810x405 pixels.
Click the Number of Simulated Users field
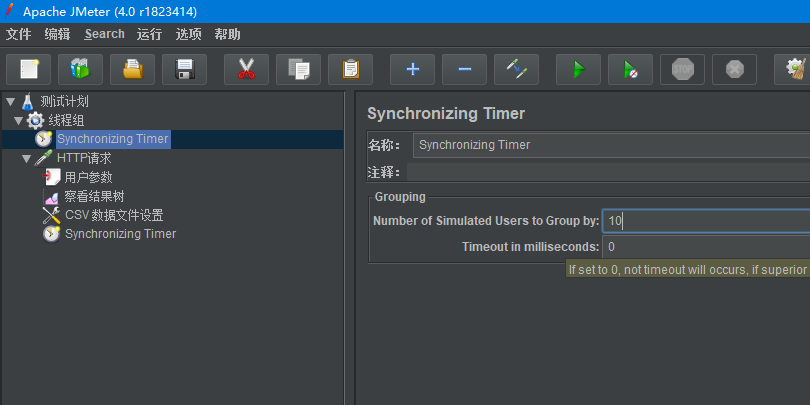(706, 222)
